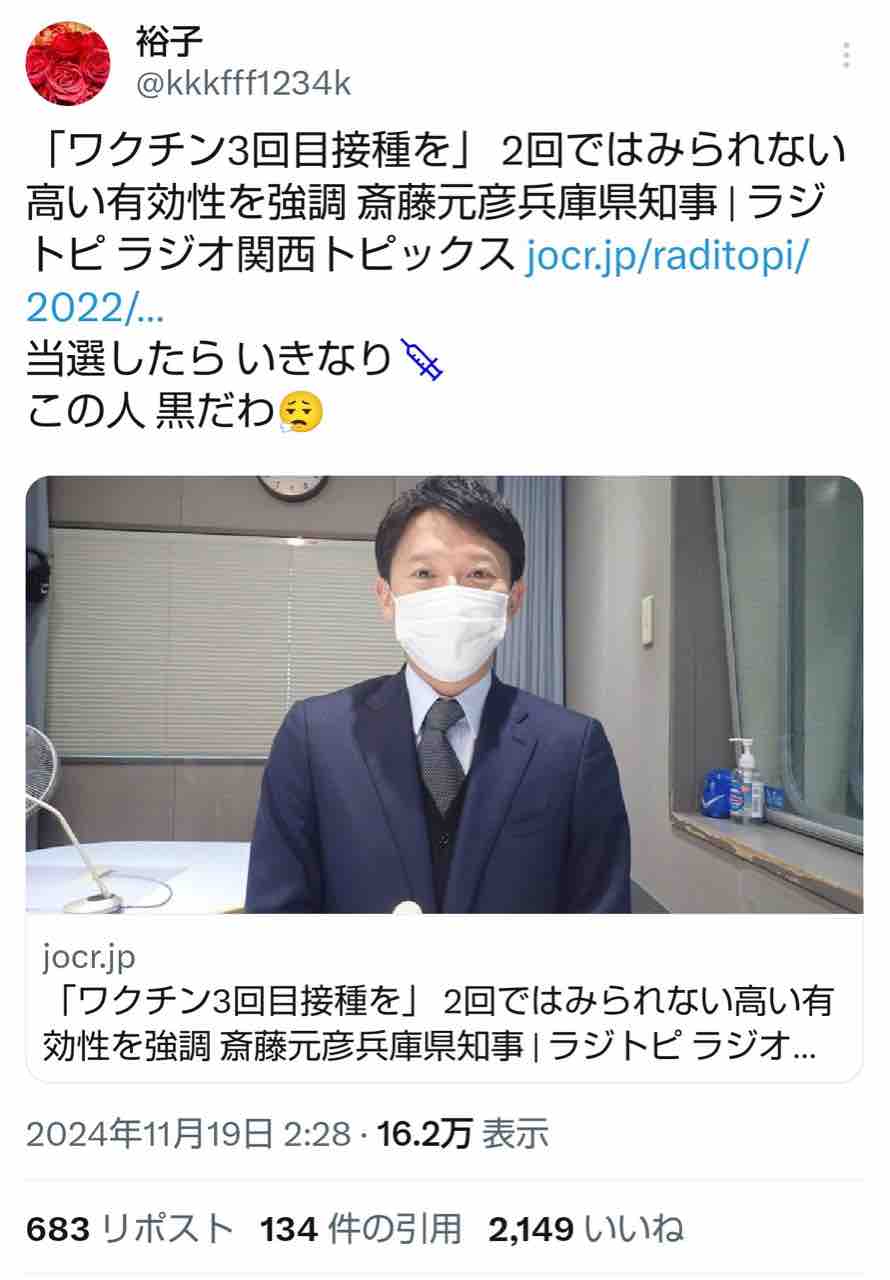This screenshot has width=890, height=1280.
Task: Open the three-dot more options menu
Action: (848, 55)
